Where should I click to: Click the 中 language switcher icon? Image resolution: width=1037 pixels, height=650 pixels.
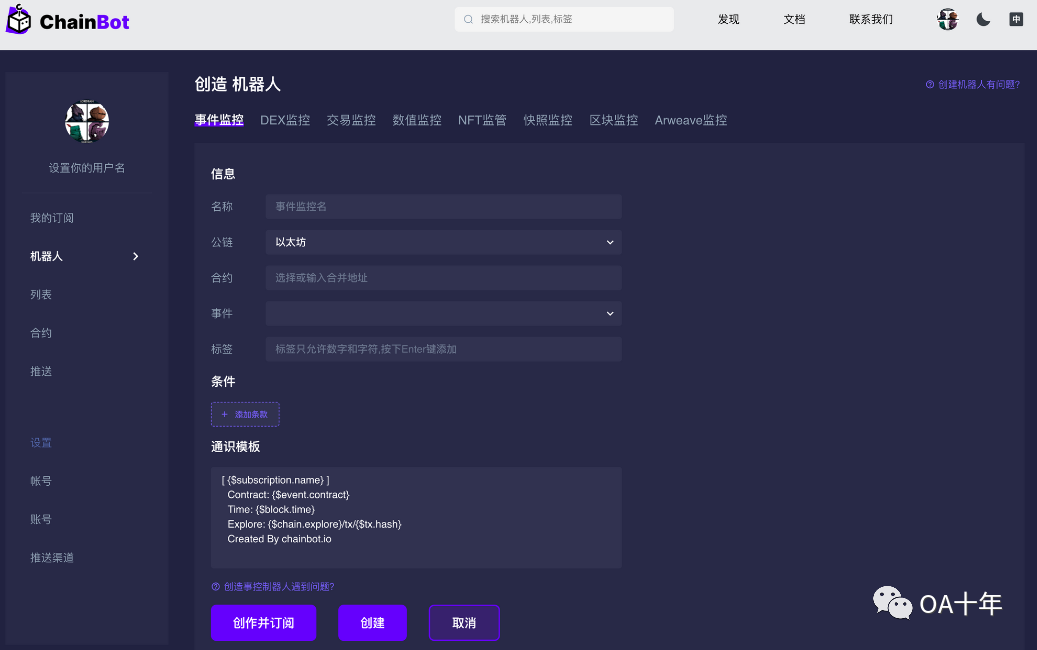[1016, 19]
